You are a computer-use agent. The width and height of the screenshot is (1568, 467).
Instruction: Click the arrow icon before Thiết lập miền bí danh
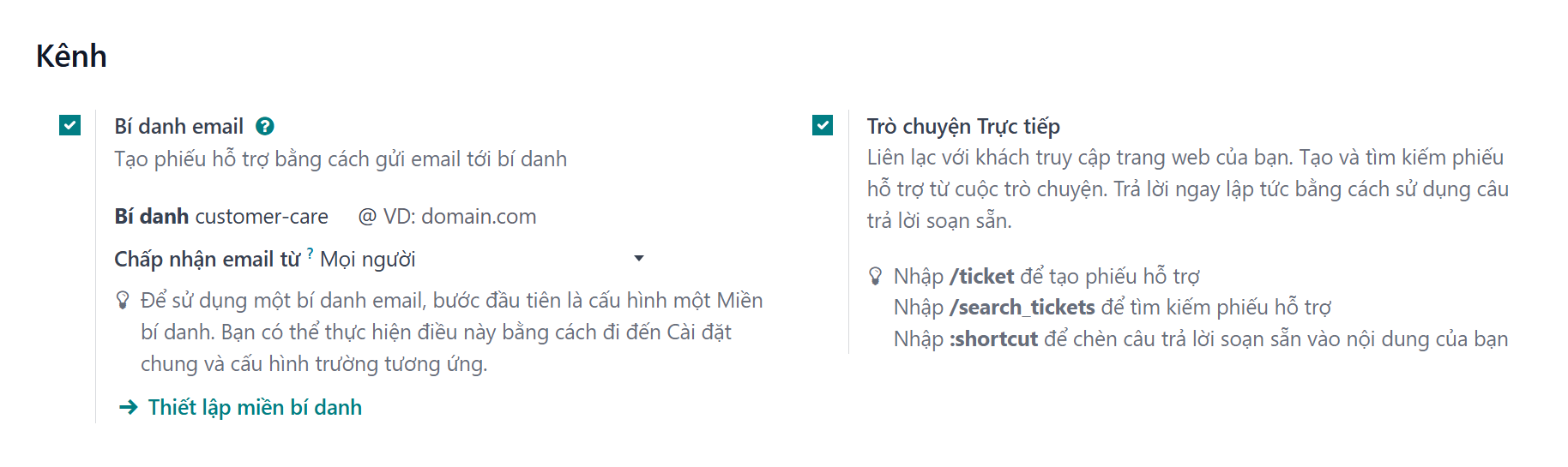[x=128, y=407]
